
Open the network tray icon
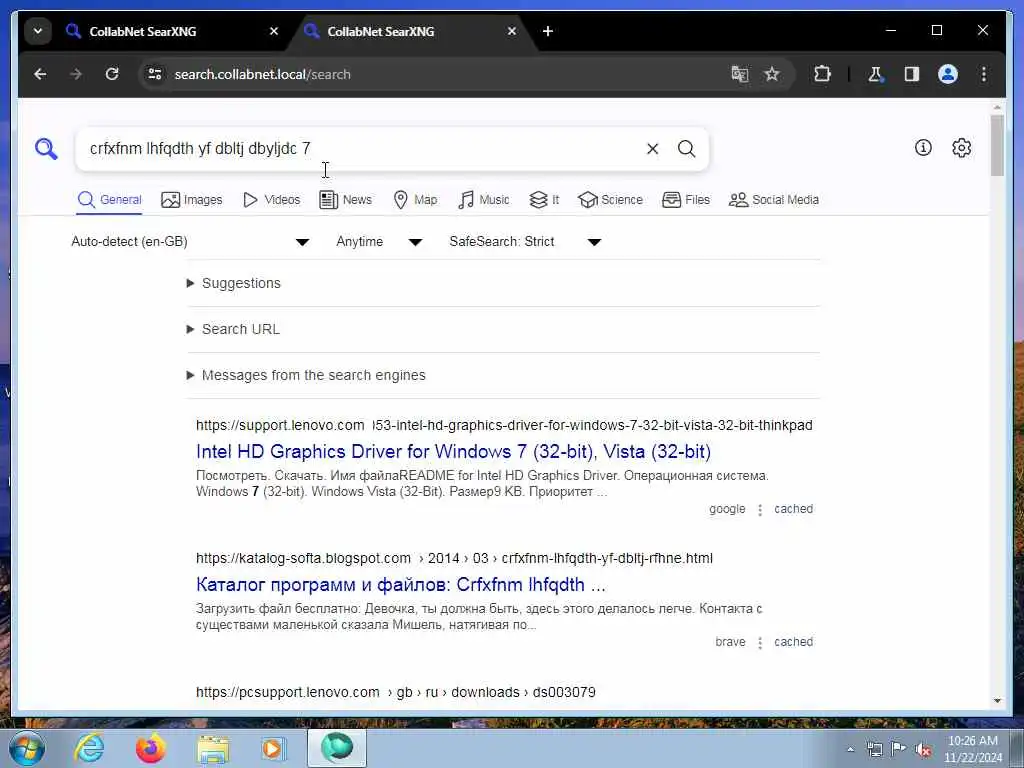pyautogui.click(x=874, y=750)
